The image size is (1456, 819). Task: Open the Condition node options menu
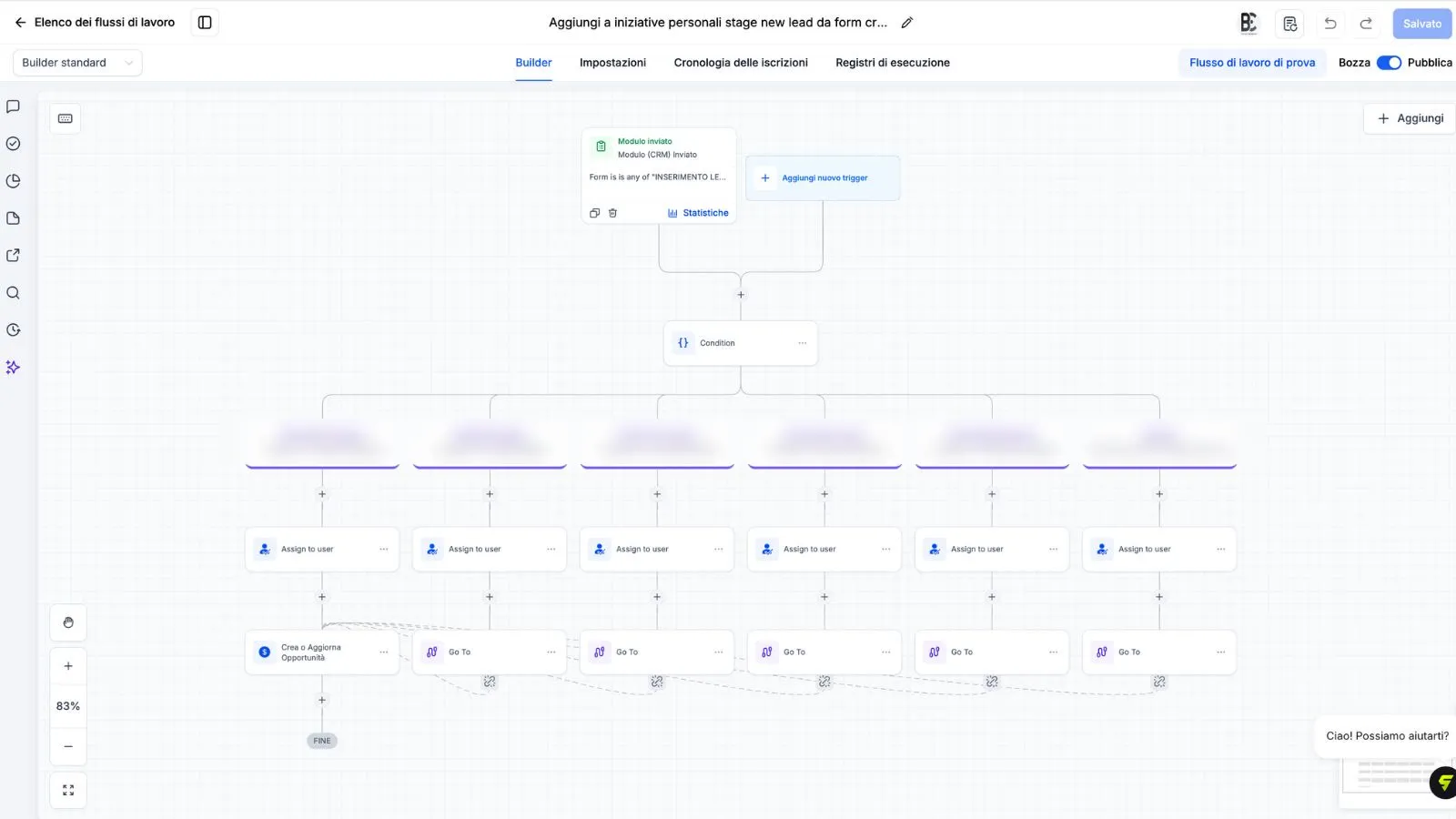pos(802,343)
